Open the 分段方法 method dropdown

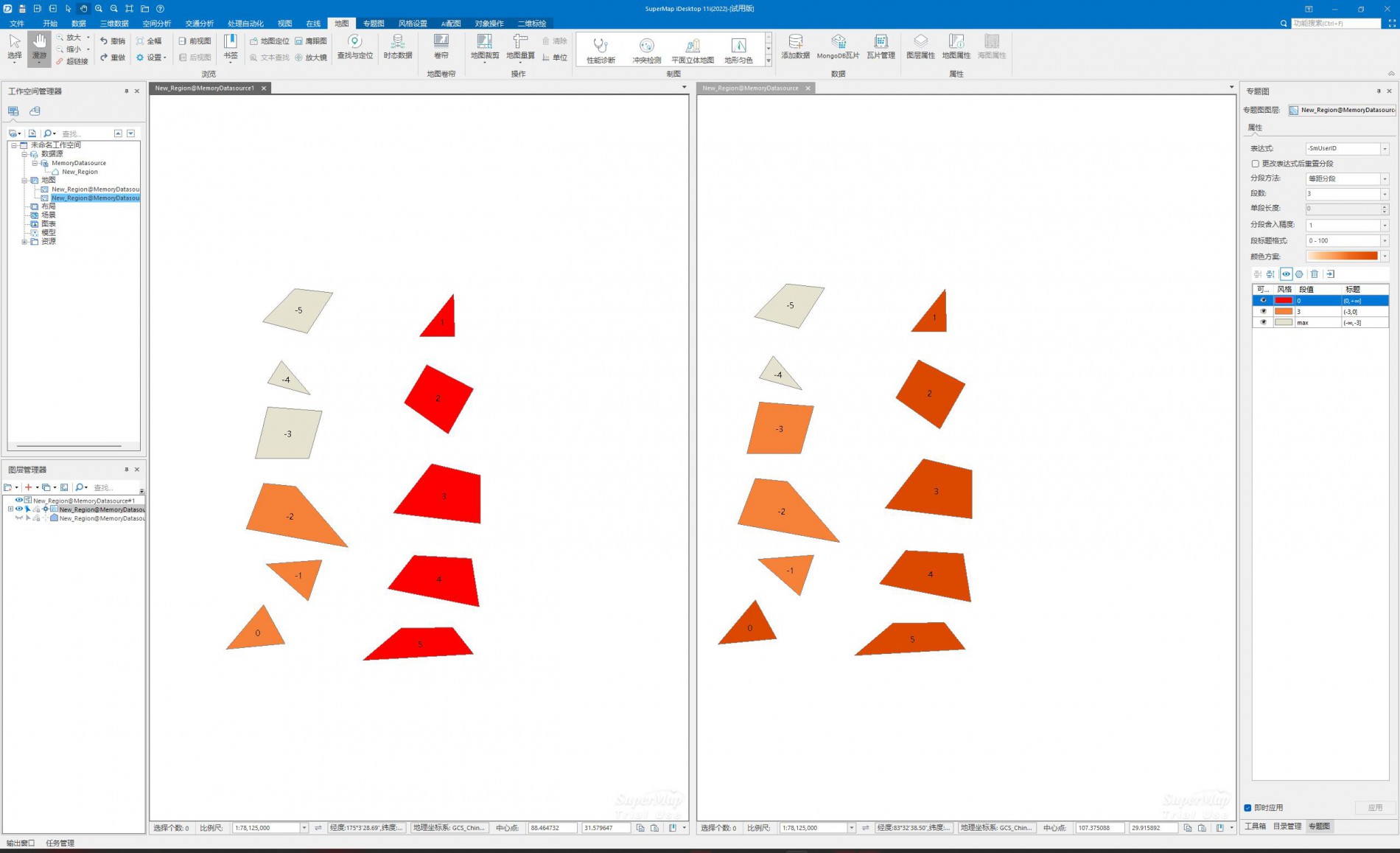click(1385, 179)
